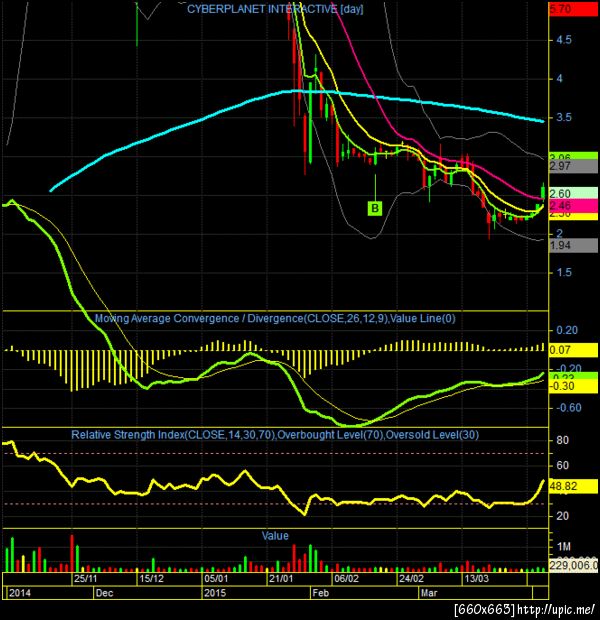
Task: Click the 80 RSI axis label
Action: coord(562,440)
